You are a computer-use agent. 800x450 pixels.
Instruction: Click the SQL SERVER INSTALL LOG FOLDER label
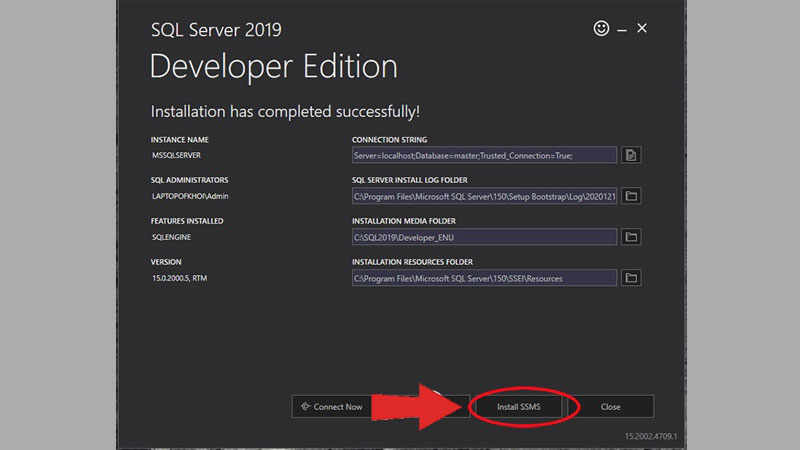(409, 180)
